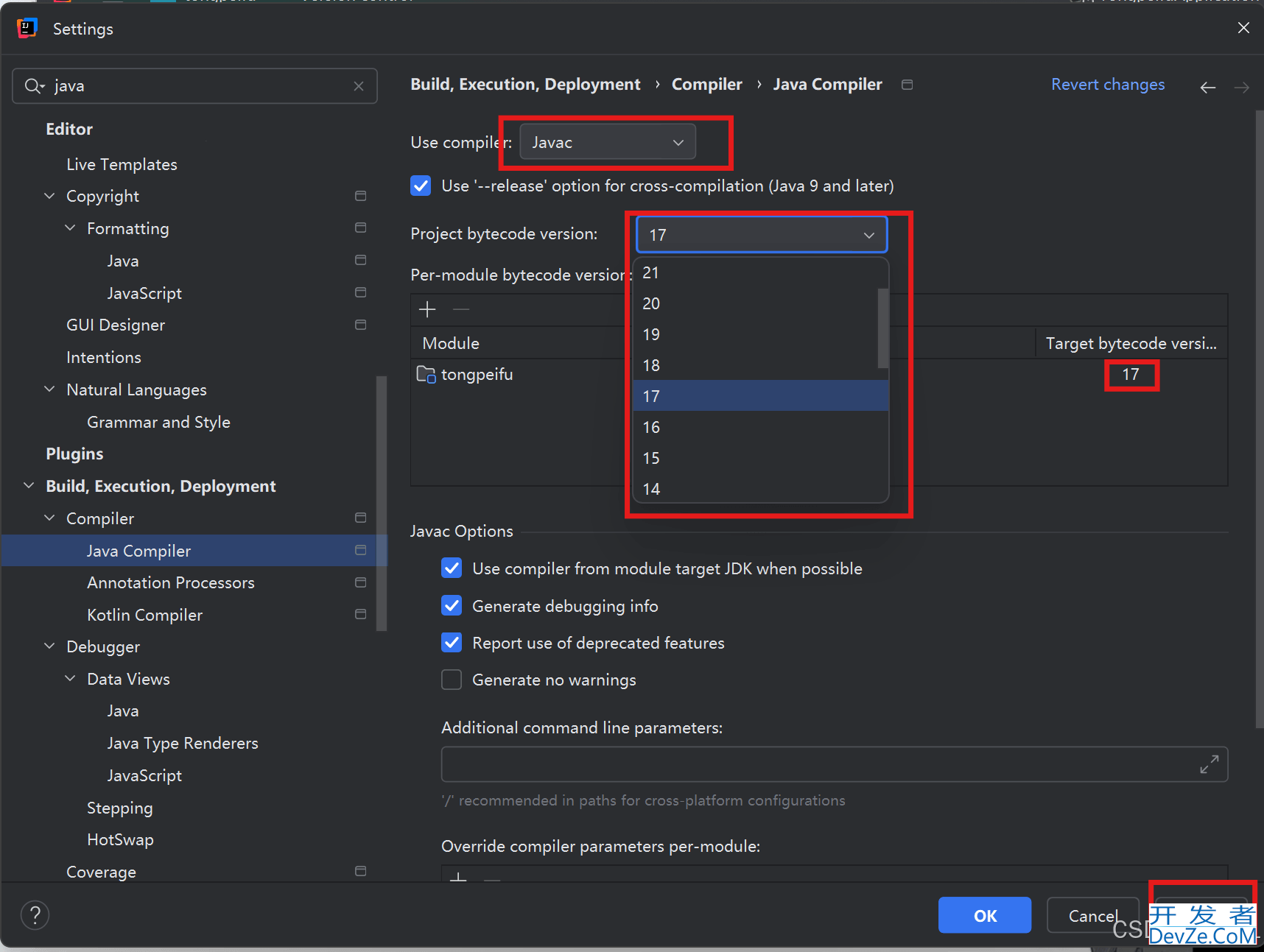The height and width of the screenshot is (952, 1264).
Task: Click into the settings search field
Action: tap(195, 86)
